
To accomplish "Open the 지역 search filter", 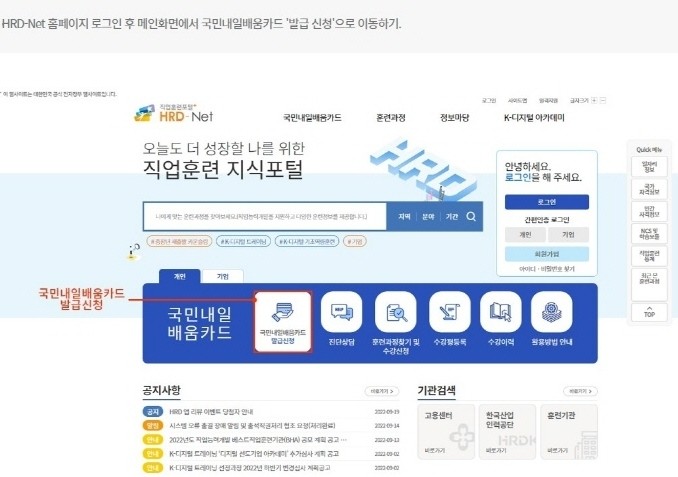I will point(404,216).
